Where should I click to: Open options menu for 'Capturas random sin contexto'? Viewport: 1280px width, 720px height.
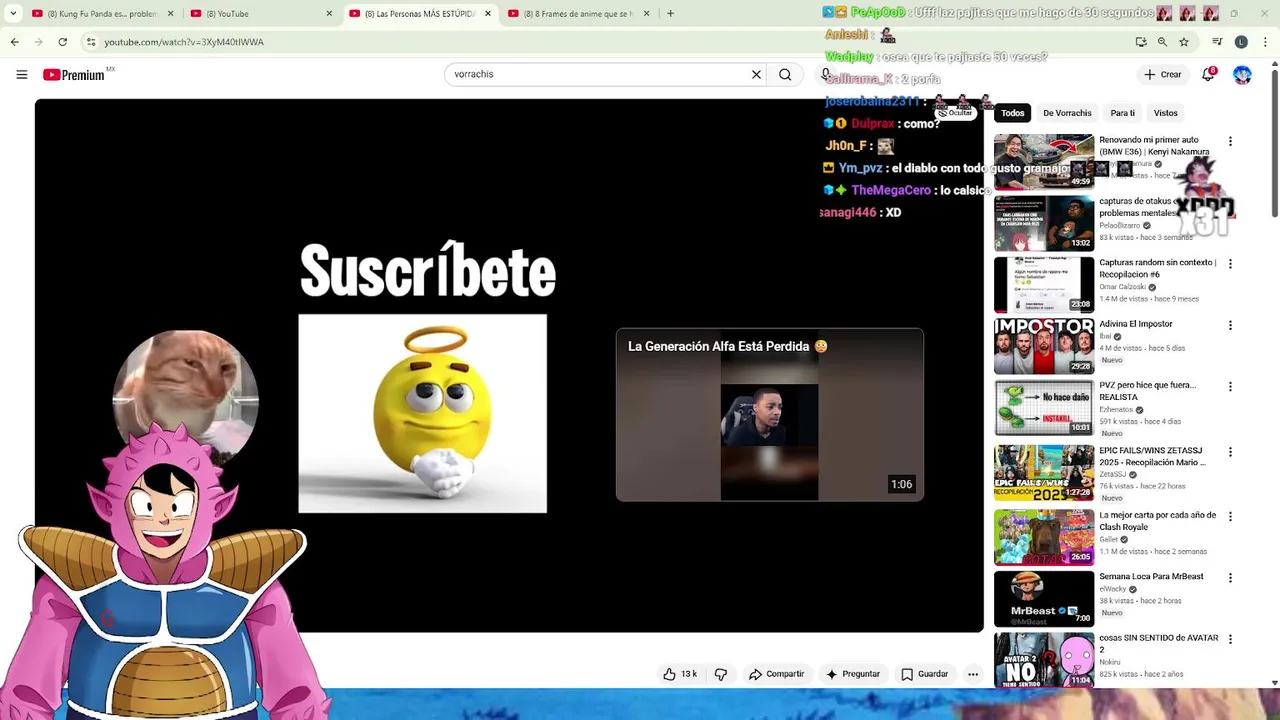tap(1230, 264)
